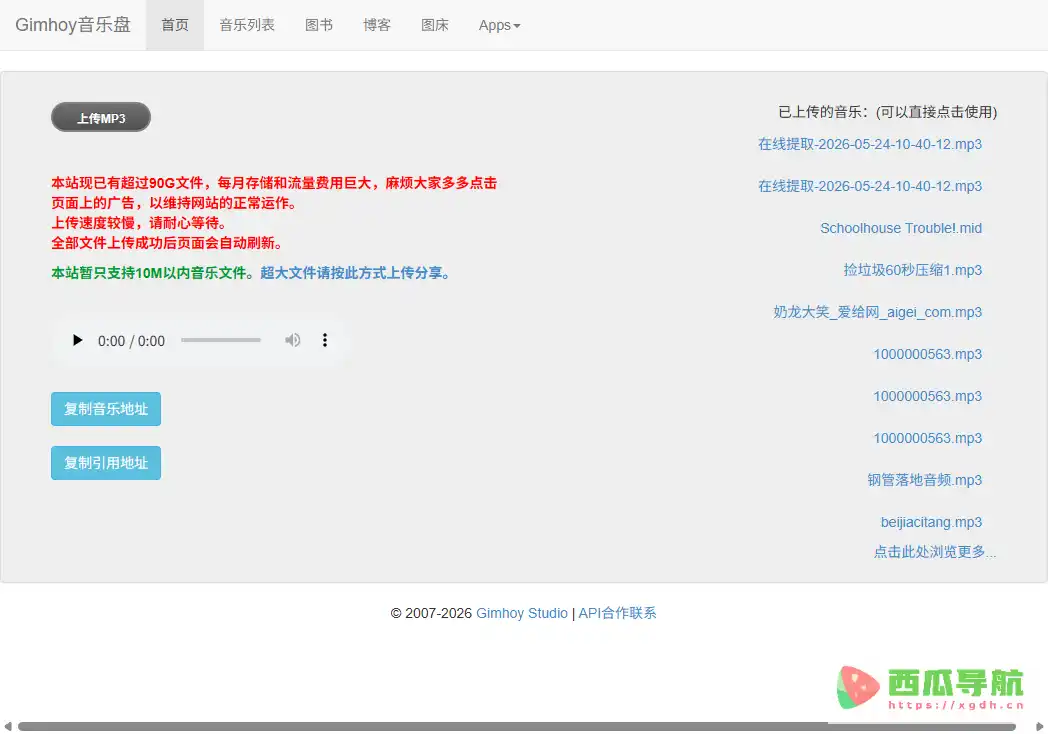Open the 音乐列表 nav item
1048x734 pixels.
(247, 25)
